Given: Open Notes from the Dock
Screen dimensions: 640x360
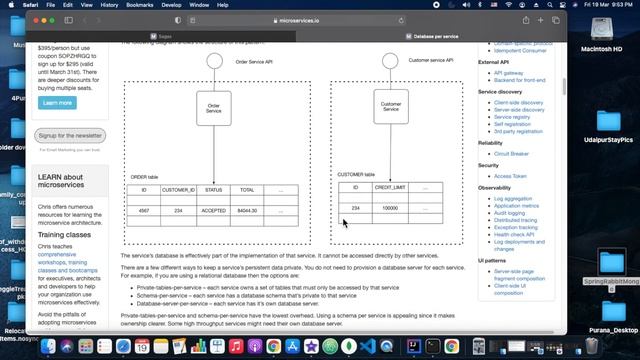Looking at the screenshot, I should [x=161, y=347].
